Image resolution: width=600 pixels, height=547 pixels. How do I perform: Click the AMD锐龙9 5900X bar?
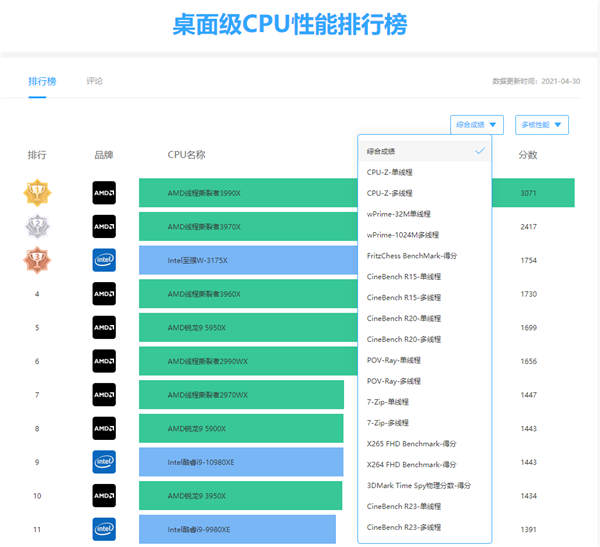pos(241,428)
